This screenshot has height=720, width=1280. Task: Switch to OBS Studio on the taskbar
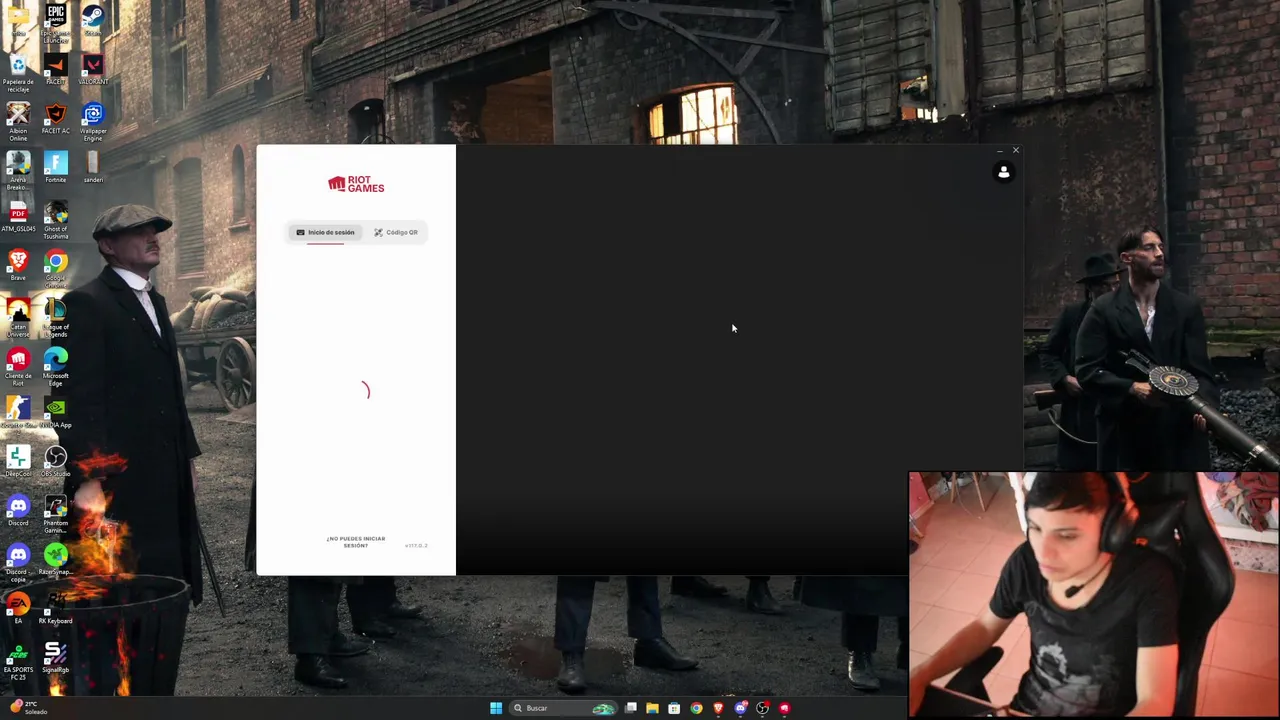pos(762,708)
